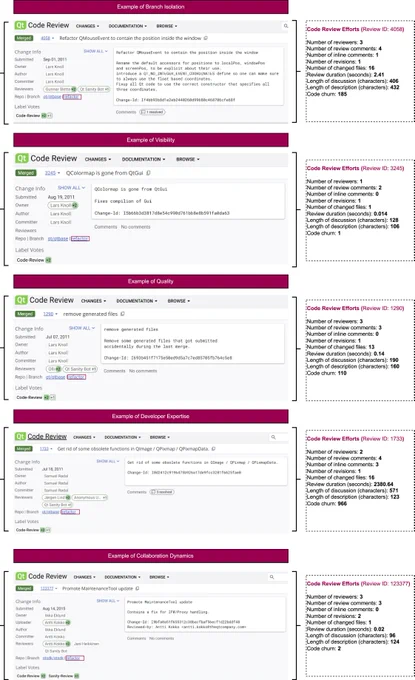The width and height of the screenshot is (415, 680).
Task: Click the qt/qtbase repo link in review 4058
Action: tap(52, 97)
